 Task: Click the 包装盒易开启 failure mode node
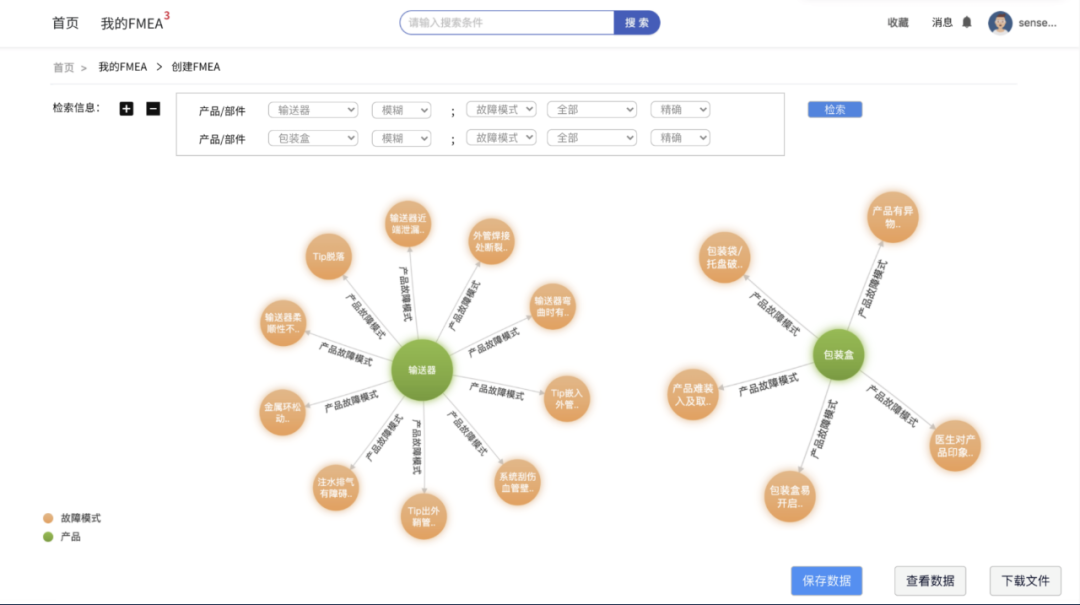click(789, 496)
